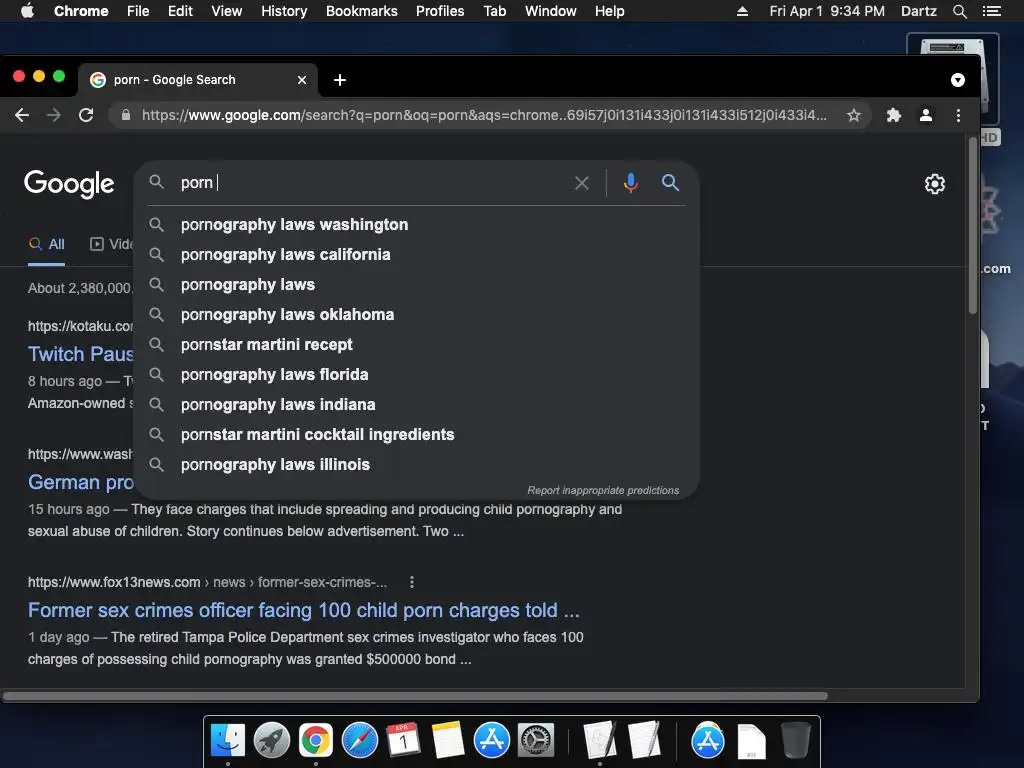Choose the plain 'pornography laws' suggestion

pyautogui.click(x=417, y=285)
